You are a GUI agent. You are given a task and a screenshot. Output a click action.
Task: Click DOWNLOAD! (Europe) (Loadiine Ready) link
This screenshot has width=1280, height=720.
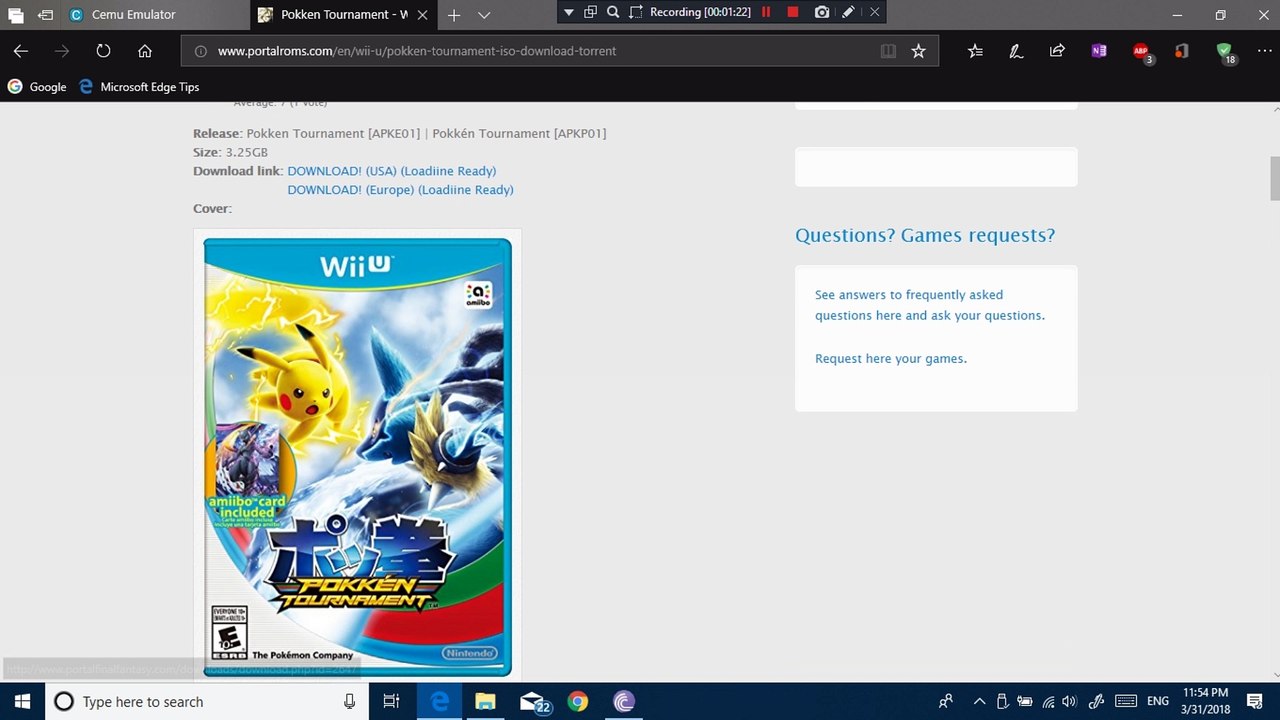click(x=400, y=190)
